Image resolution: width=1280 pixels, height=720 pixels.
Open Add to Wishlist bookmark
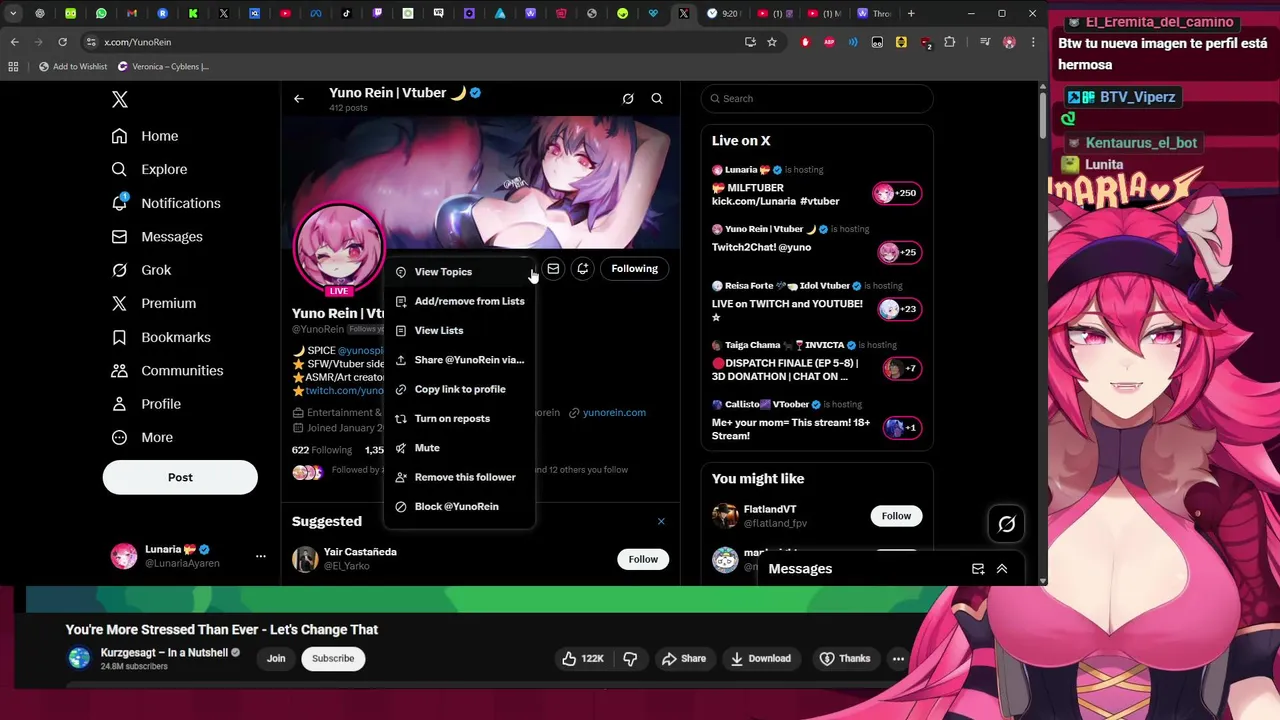pos(73,66)
